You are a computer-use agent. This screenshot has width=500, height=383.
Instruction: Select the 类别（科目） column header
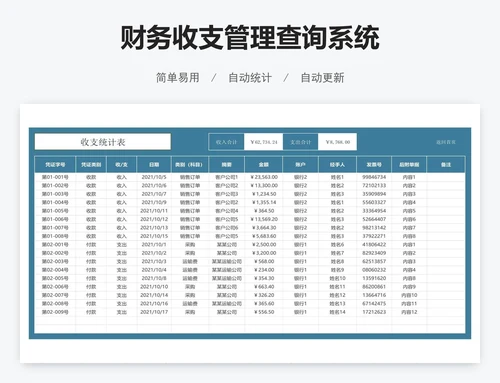click(190, 164)
